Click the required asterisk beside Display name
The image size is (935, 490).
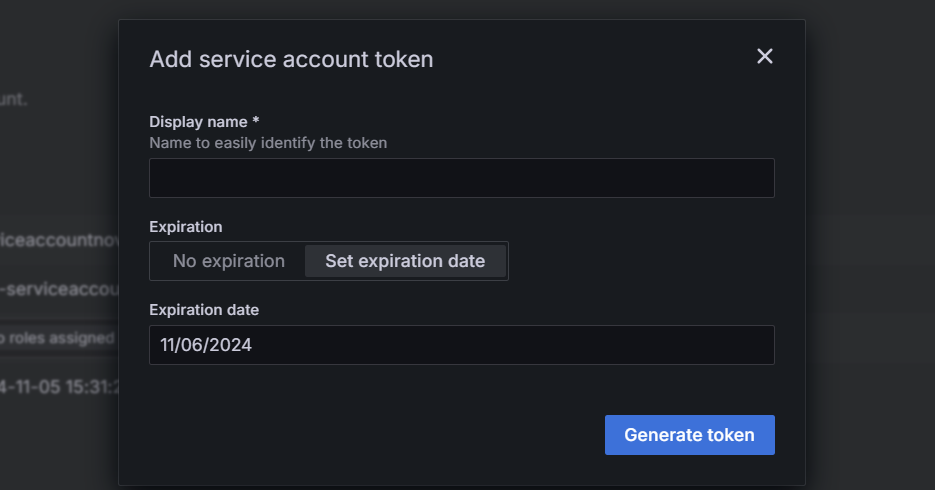point(256,121)
